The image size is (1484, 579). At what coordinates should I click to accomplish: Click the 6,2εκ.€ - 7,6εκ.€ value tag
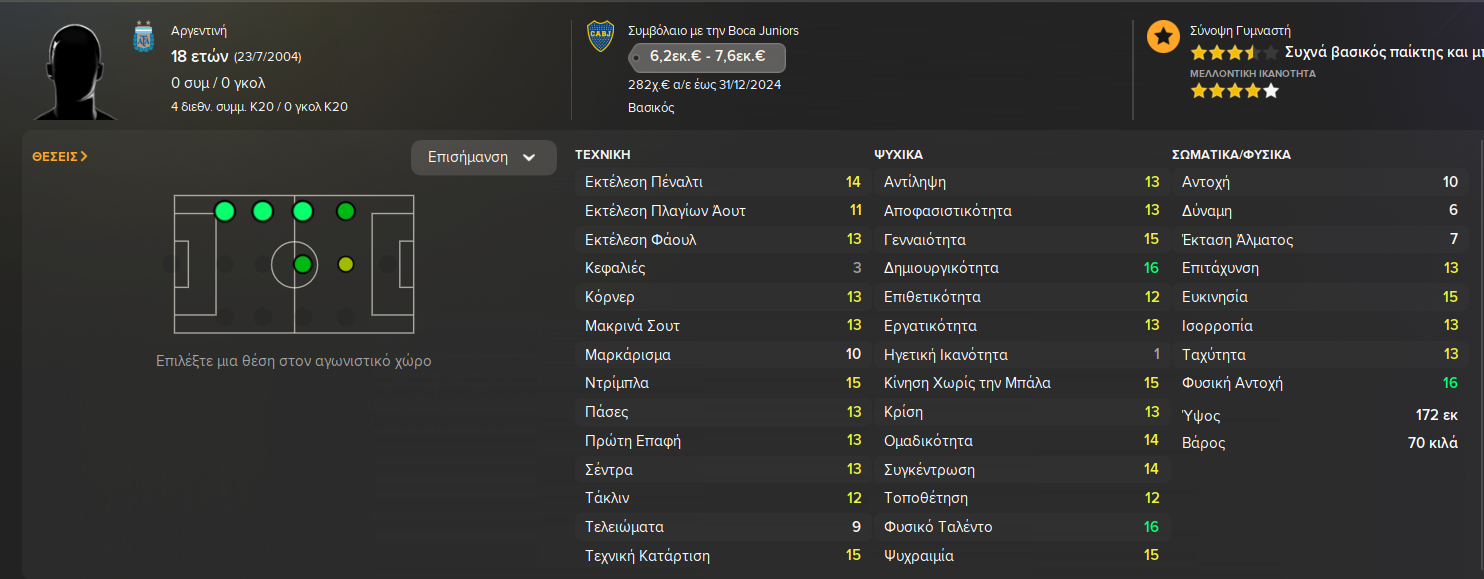click(x=707, y=57)
